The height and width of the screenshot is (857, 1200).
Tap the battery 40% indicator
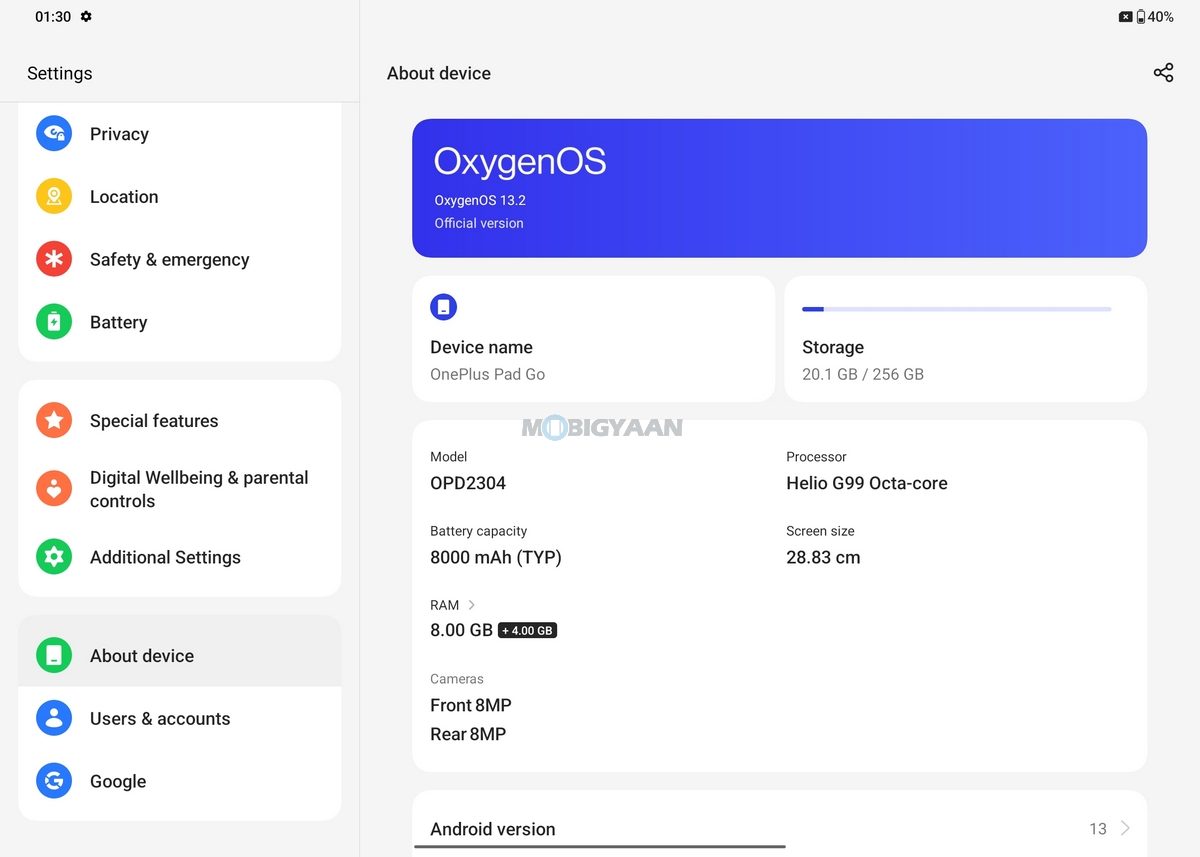click(1155, 17)
